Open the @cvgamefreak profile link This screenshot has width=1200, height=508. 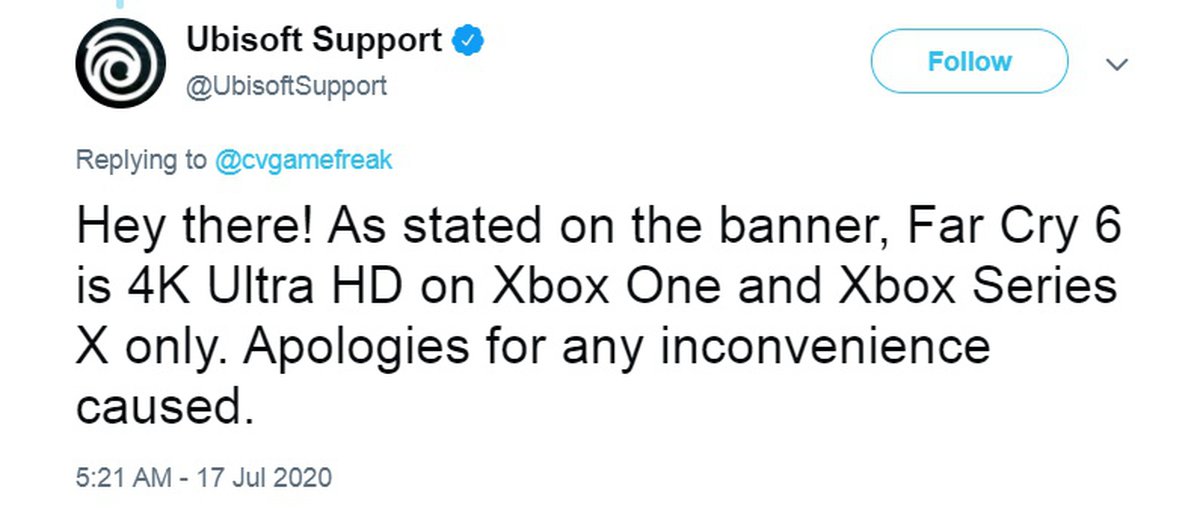[x=306, y=161]
